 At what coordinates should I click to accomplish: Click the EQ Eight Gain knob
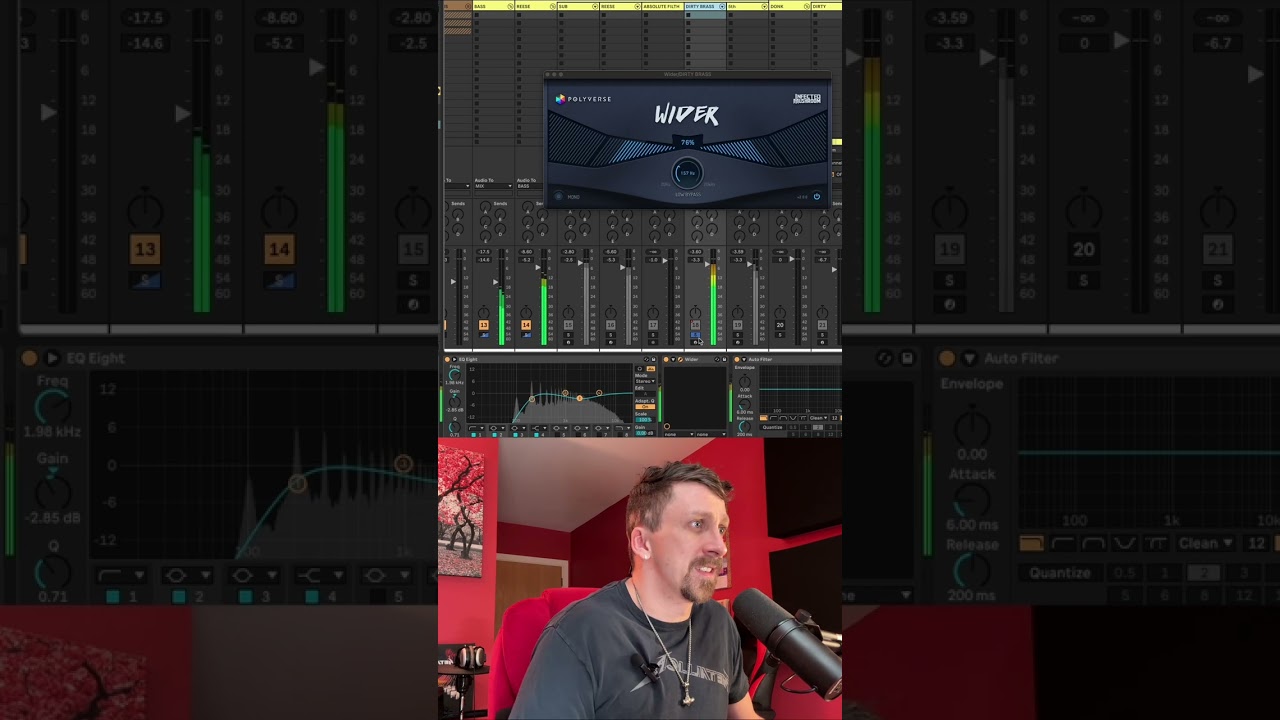pyautogui.click(x=455, y=402)
